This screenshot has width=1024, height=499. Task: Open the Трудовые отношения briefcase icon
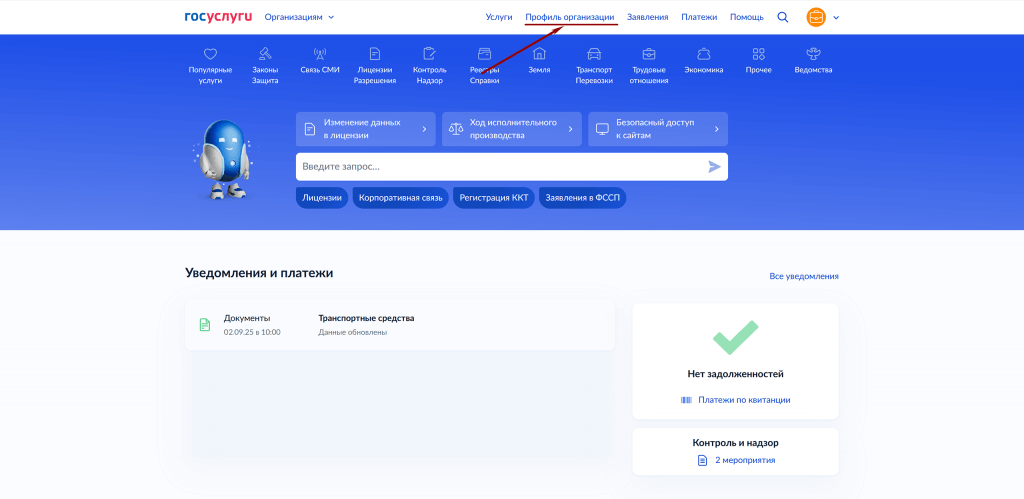point(649,54)
